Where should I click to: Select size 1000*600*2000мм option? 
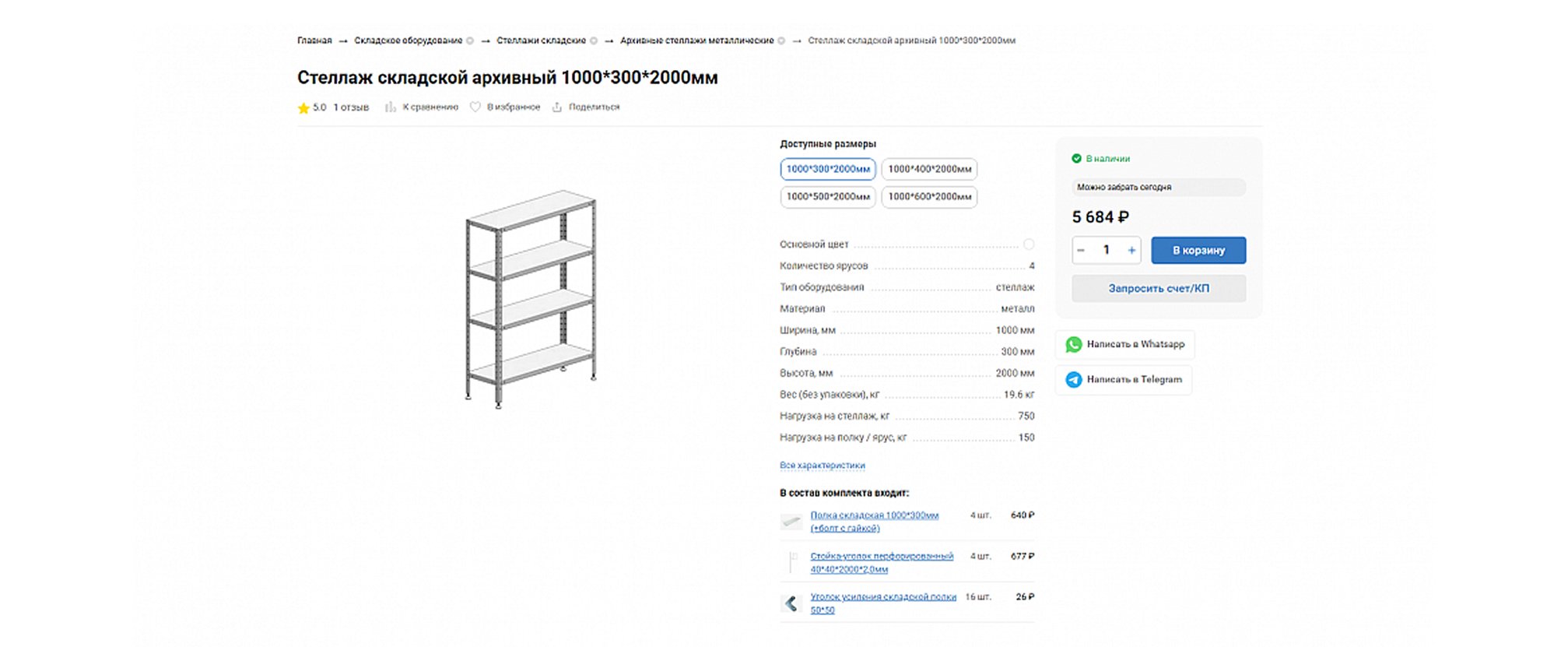pos(930,197)
